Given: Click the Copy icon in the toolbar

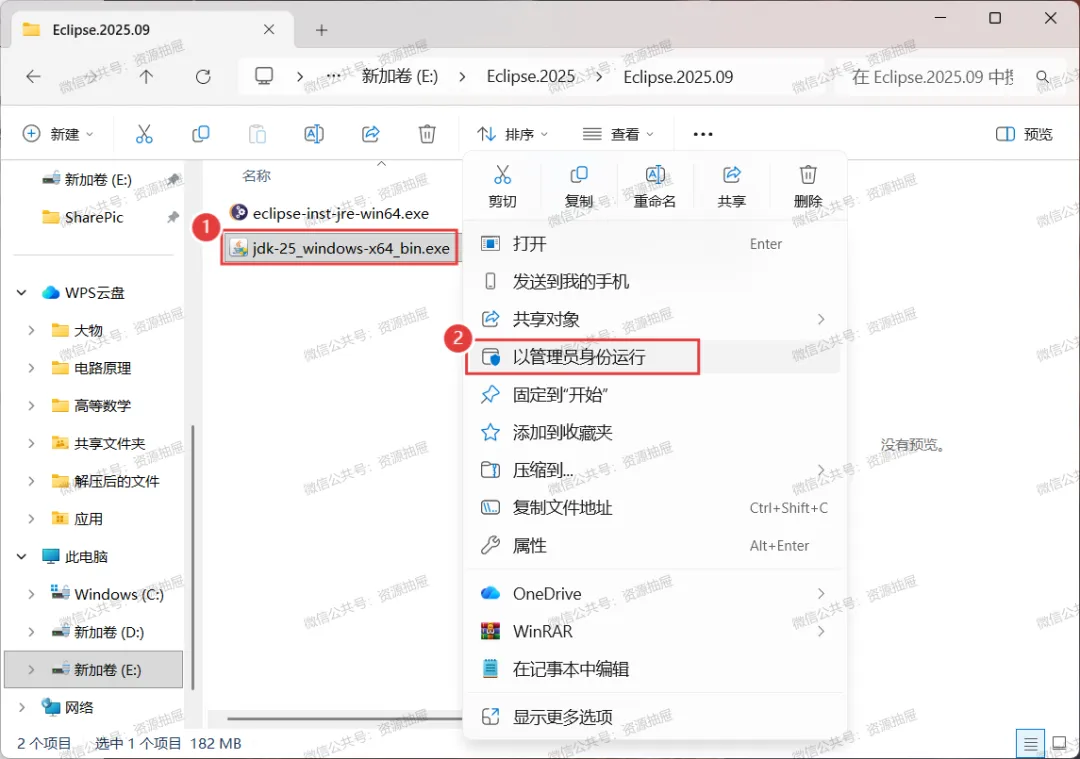Looking at the screenshot, I should (200, 134).
